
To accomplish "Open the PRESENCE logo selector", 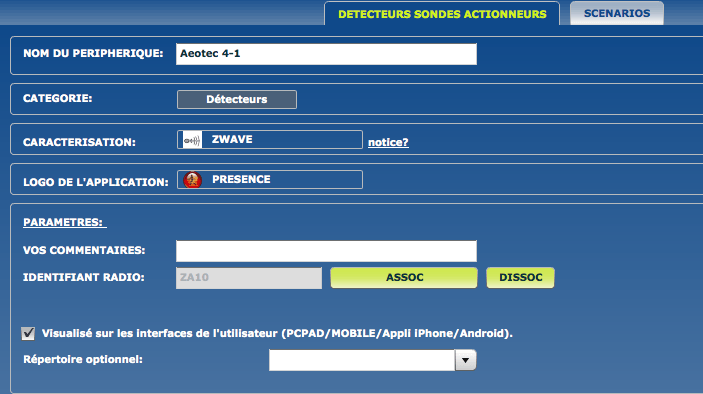I will point(270,179).
